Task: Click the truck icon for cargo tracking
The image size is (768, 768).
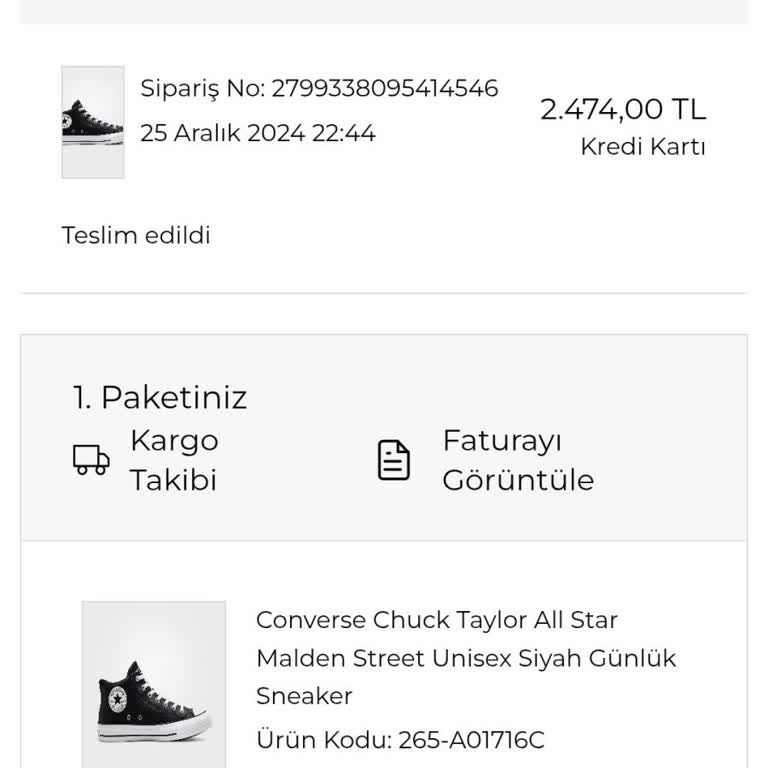Action: tap(91, 460)
